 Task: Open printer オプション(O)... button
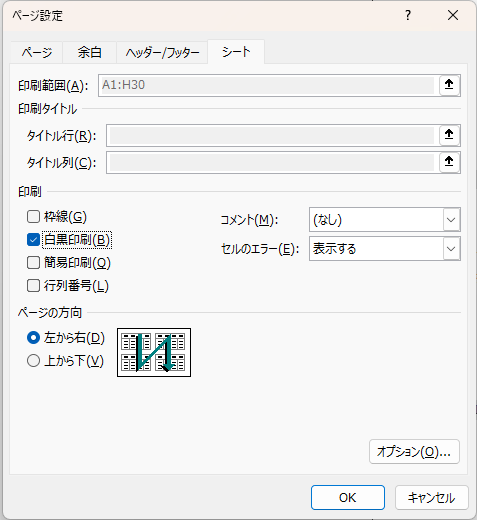tap(414, 452)
